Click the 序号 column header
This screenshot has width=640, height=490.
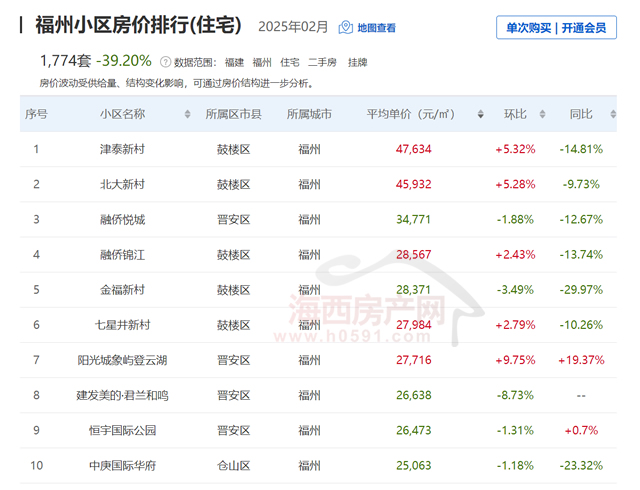(36, 114)
